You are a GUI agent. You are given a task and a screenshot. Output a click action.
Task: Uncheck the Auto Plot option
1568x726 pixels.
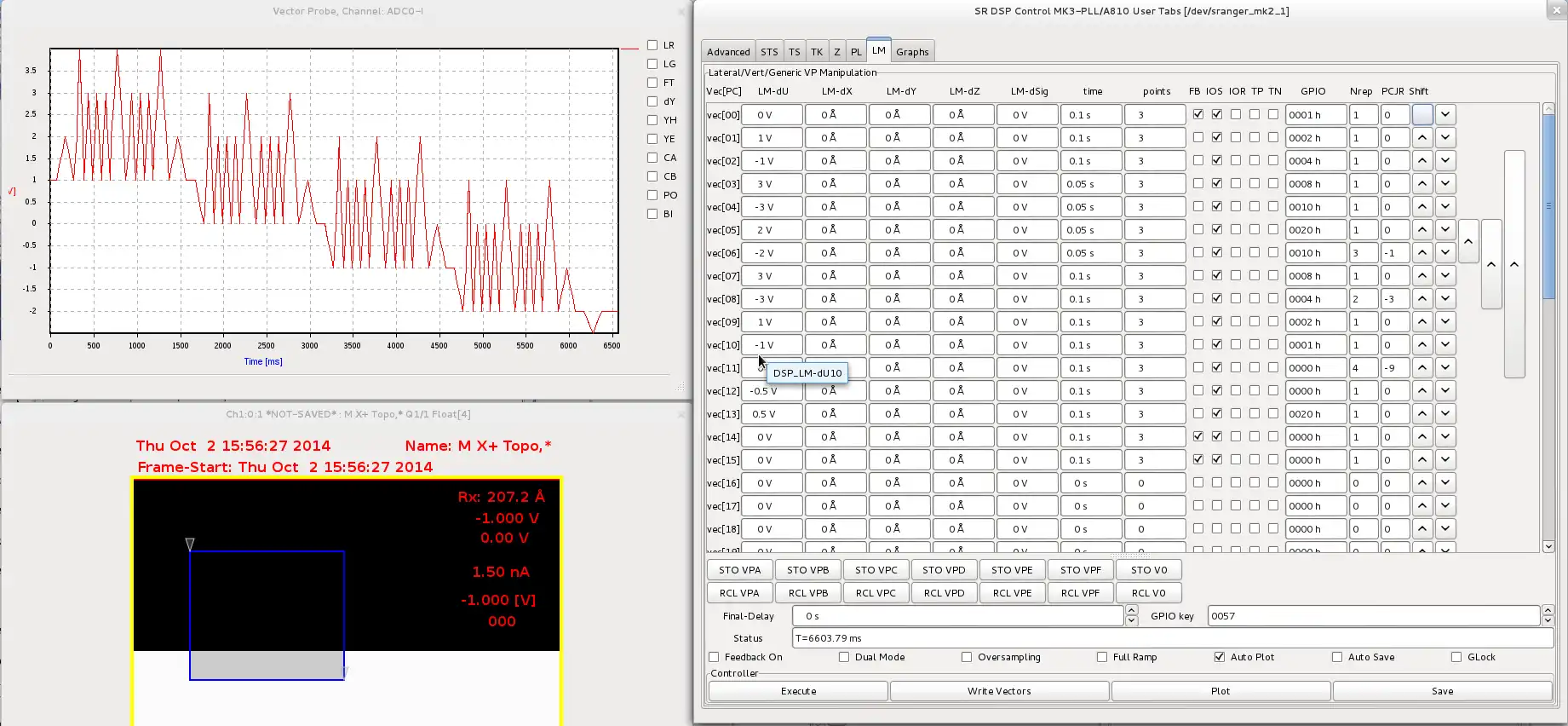click(x=1220, y=657)
